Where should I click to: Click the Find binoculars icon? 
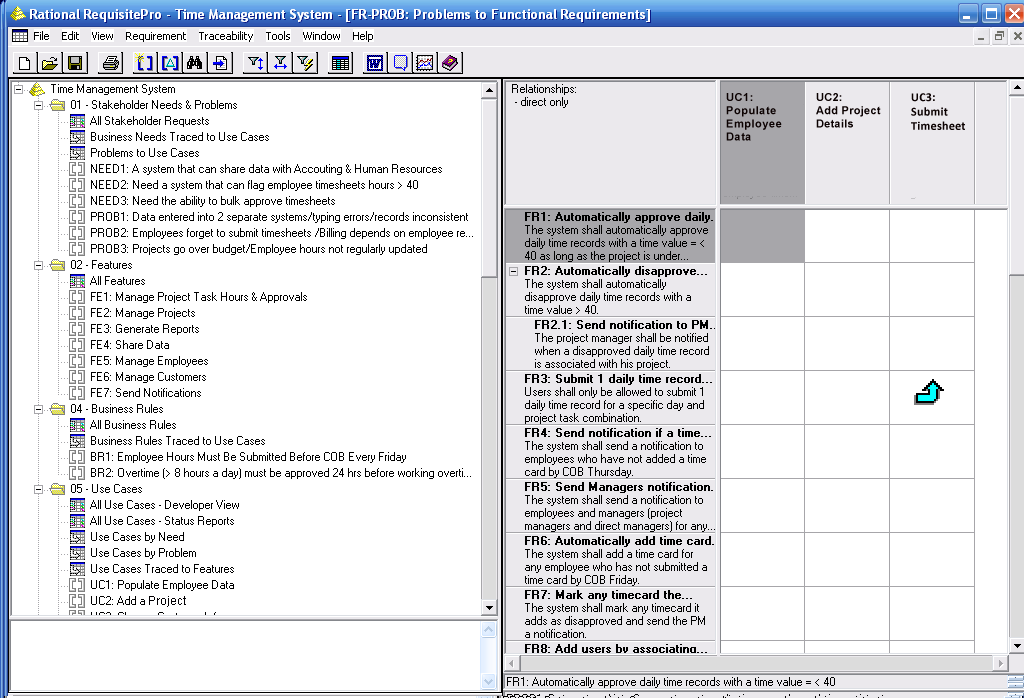tap(195, 63)
